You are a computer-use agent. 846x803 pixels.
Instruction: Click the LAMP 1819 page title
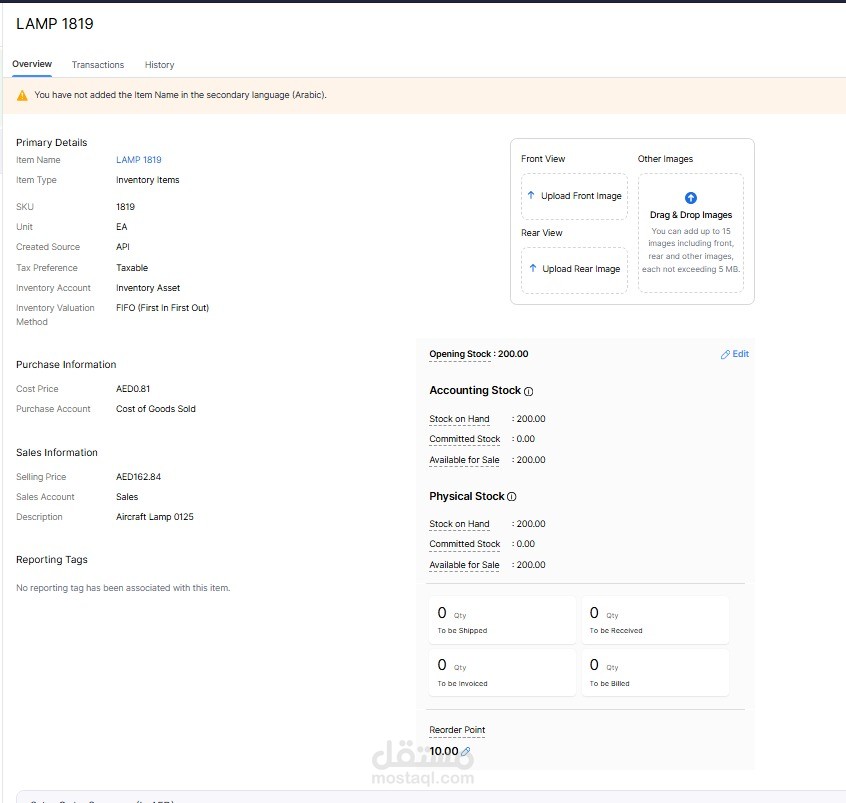click(x=54, y=24)
